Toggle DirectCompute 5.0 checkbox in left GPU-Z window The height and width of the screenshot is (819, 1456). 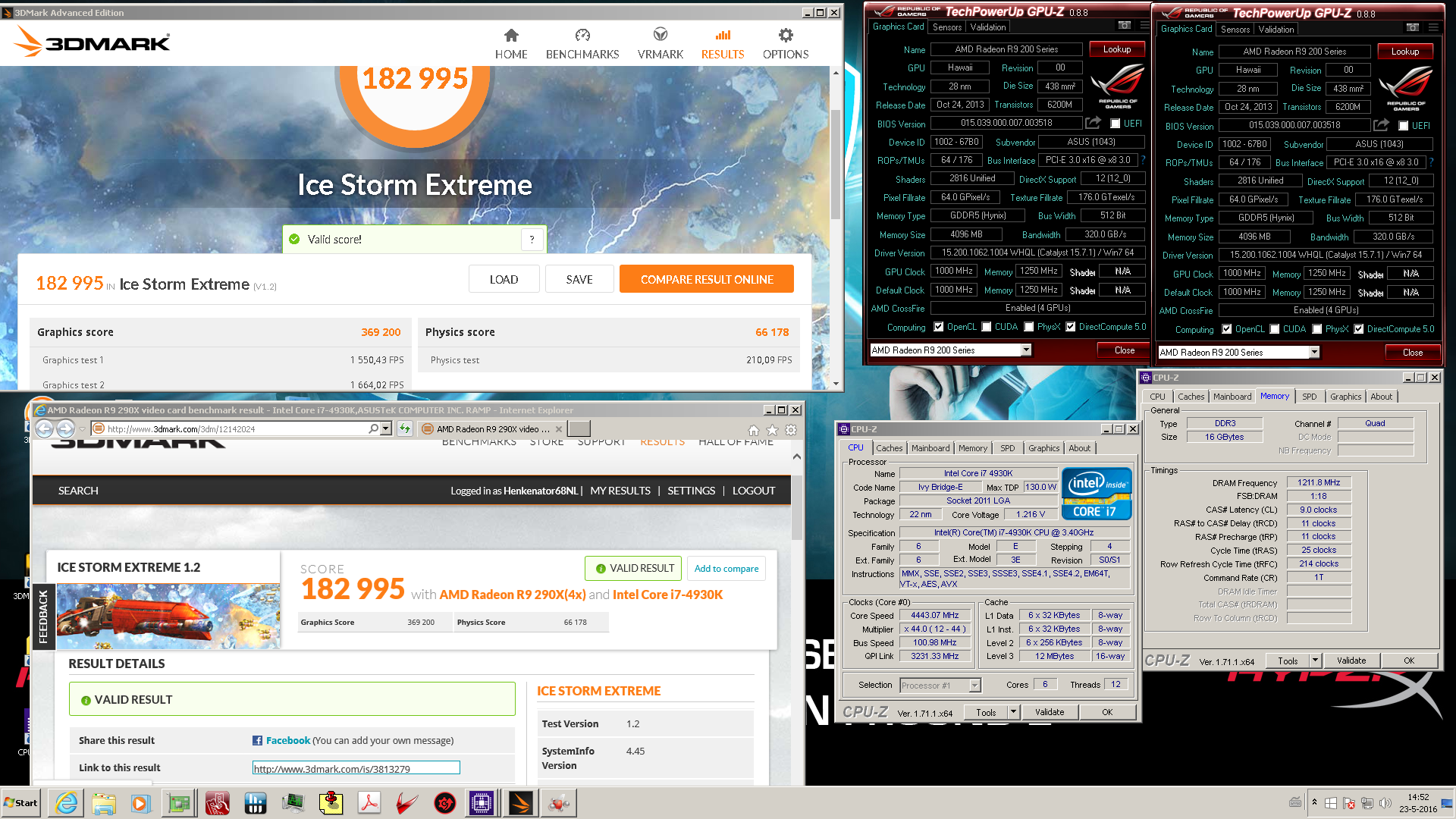point(1071,327)
